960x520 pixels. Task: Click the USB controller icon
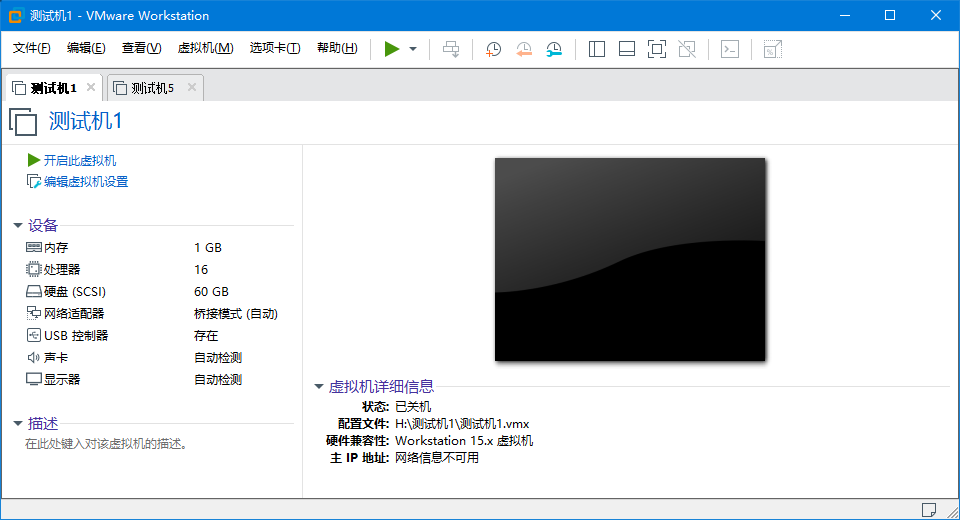point(34,335)
